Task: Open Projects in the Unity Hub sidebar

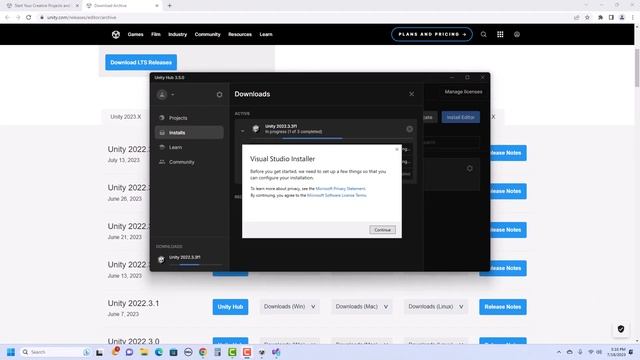Action: point(189,118)
